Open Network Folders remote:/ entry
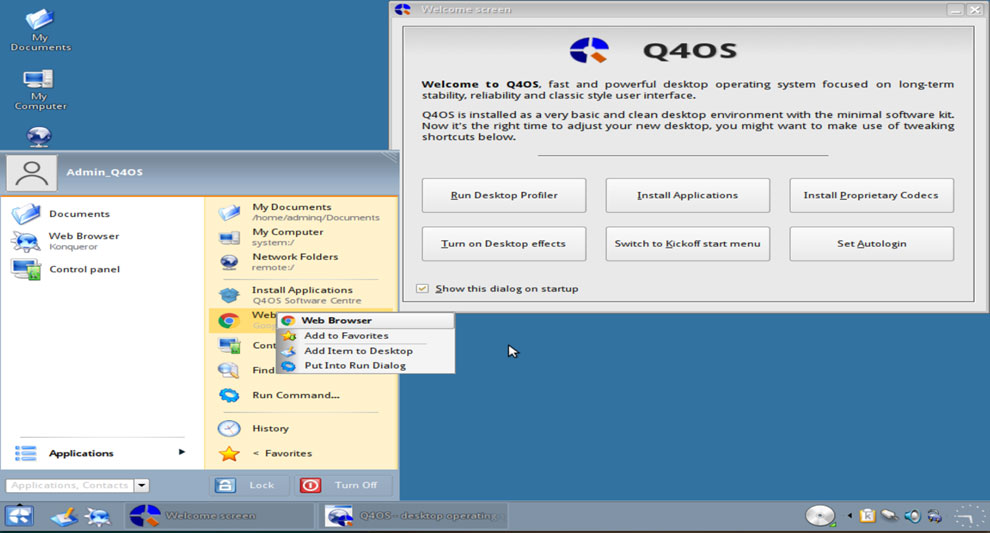Image resolution: width=990 pixels, height=533 pixels. coord(278,262)
